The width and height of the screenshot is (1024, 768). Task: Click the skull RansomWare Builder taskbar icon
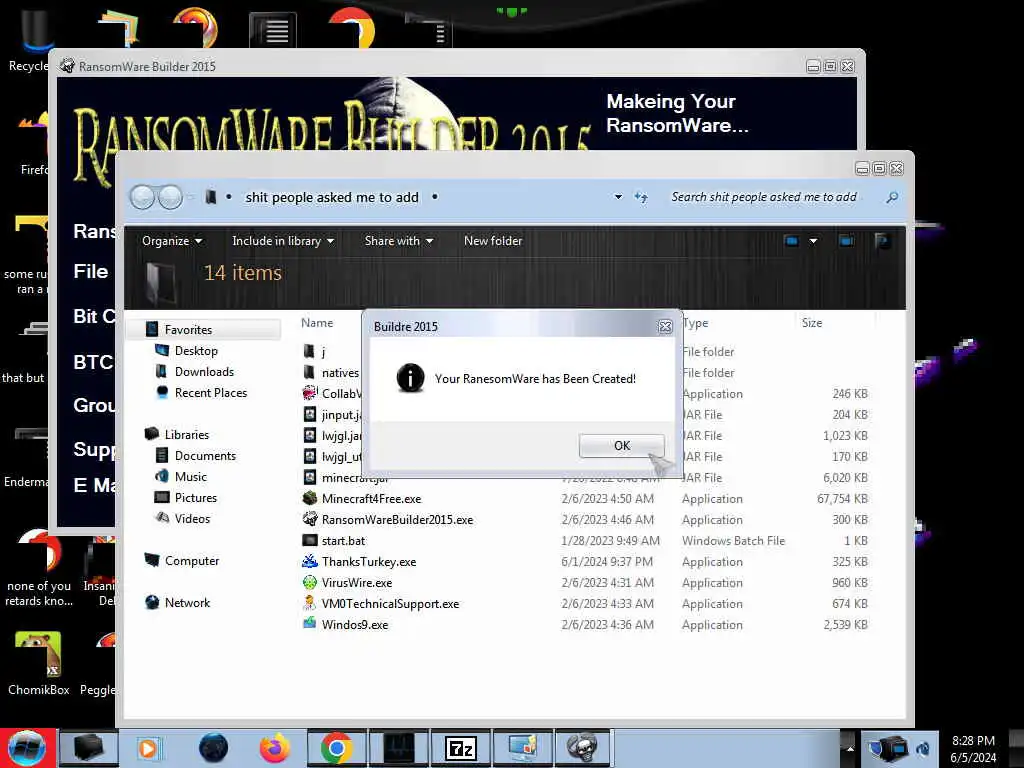583,748
